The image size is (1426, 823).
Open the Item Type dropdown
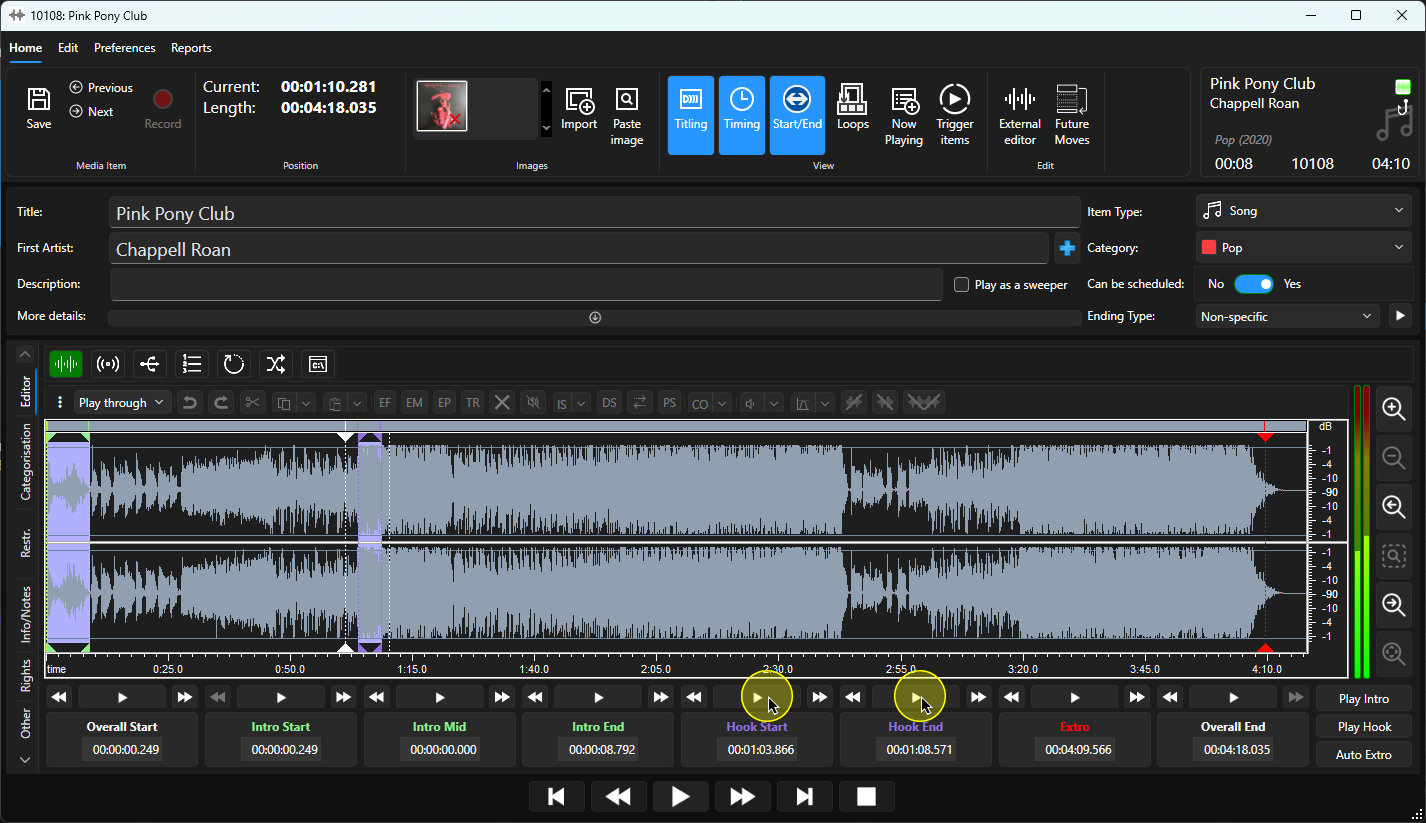point(1303,211)
